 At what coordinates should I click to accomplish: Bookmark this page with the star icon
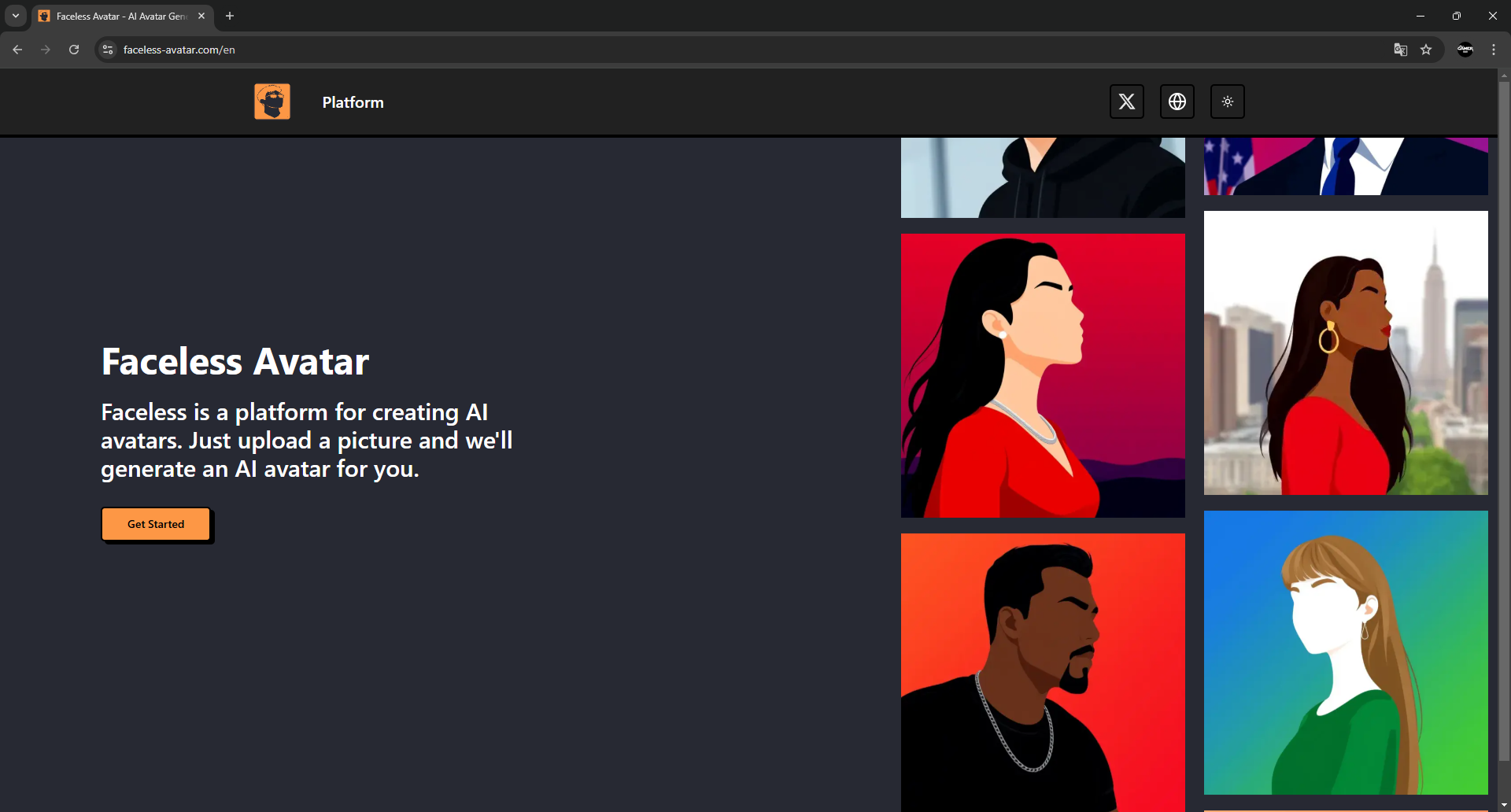coord(1426,50)
